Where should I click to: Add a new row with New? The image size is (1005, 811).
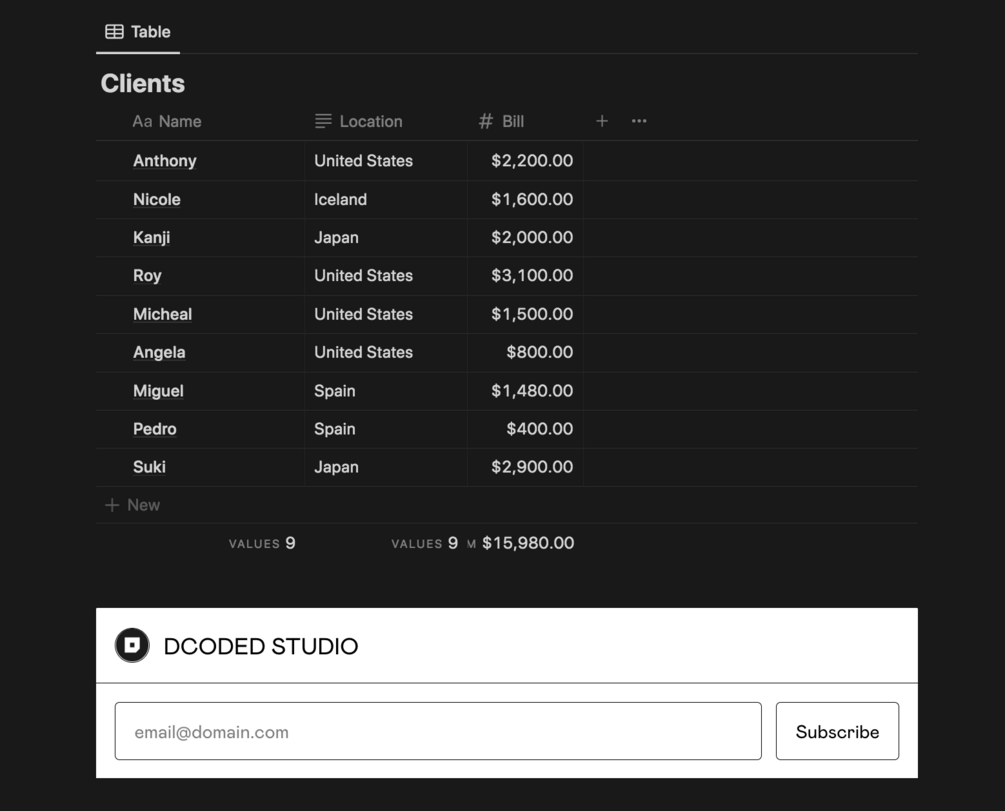pos(143,505)
